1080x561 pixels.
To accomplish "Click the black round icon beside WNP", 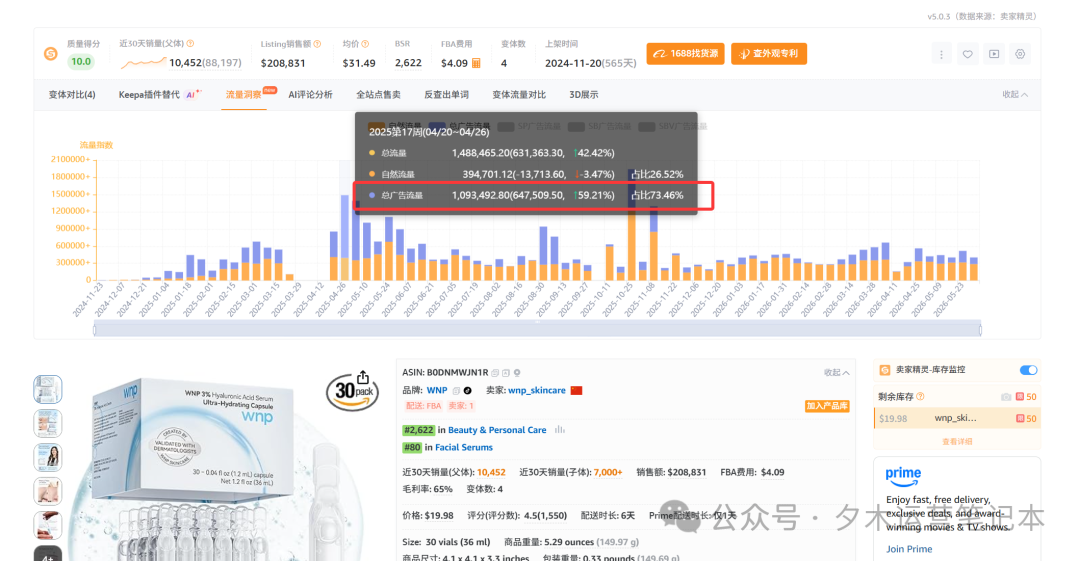I will tap(468, 391).
